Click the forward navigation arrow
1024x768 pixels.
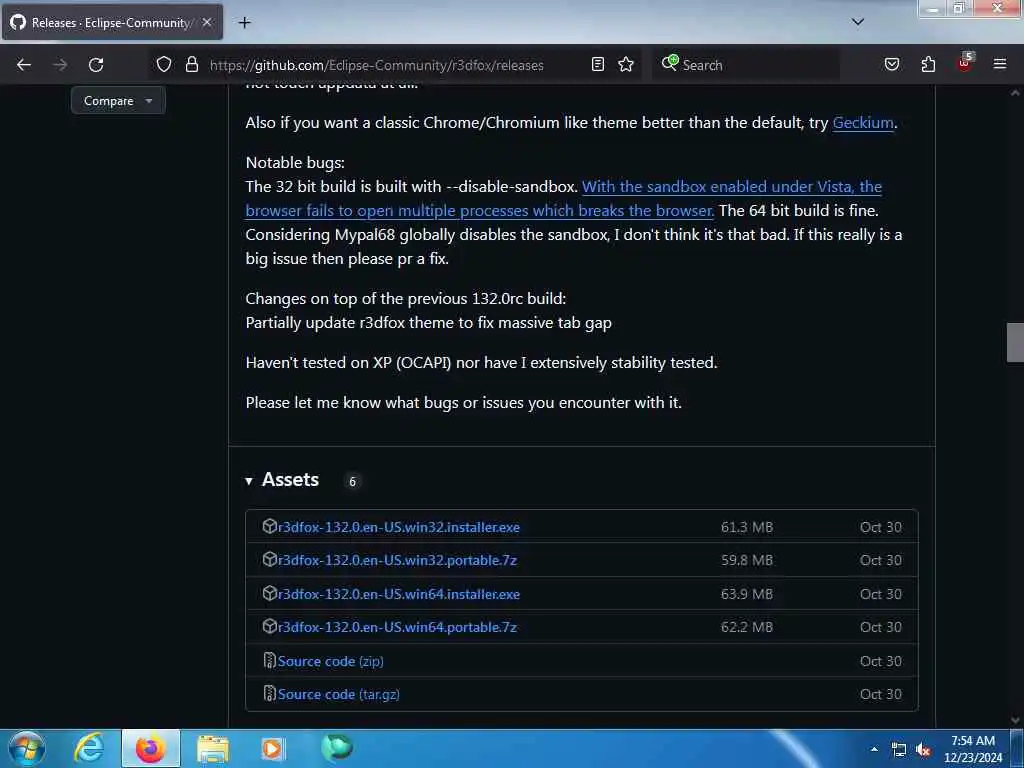click(x=60, y=65)
